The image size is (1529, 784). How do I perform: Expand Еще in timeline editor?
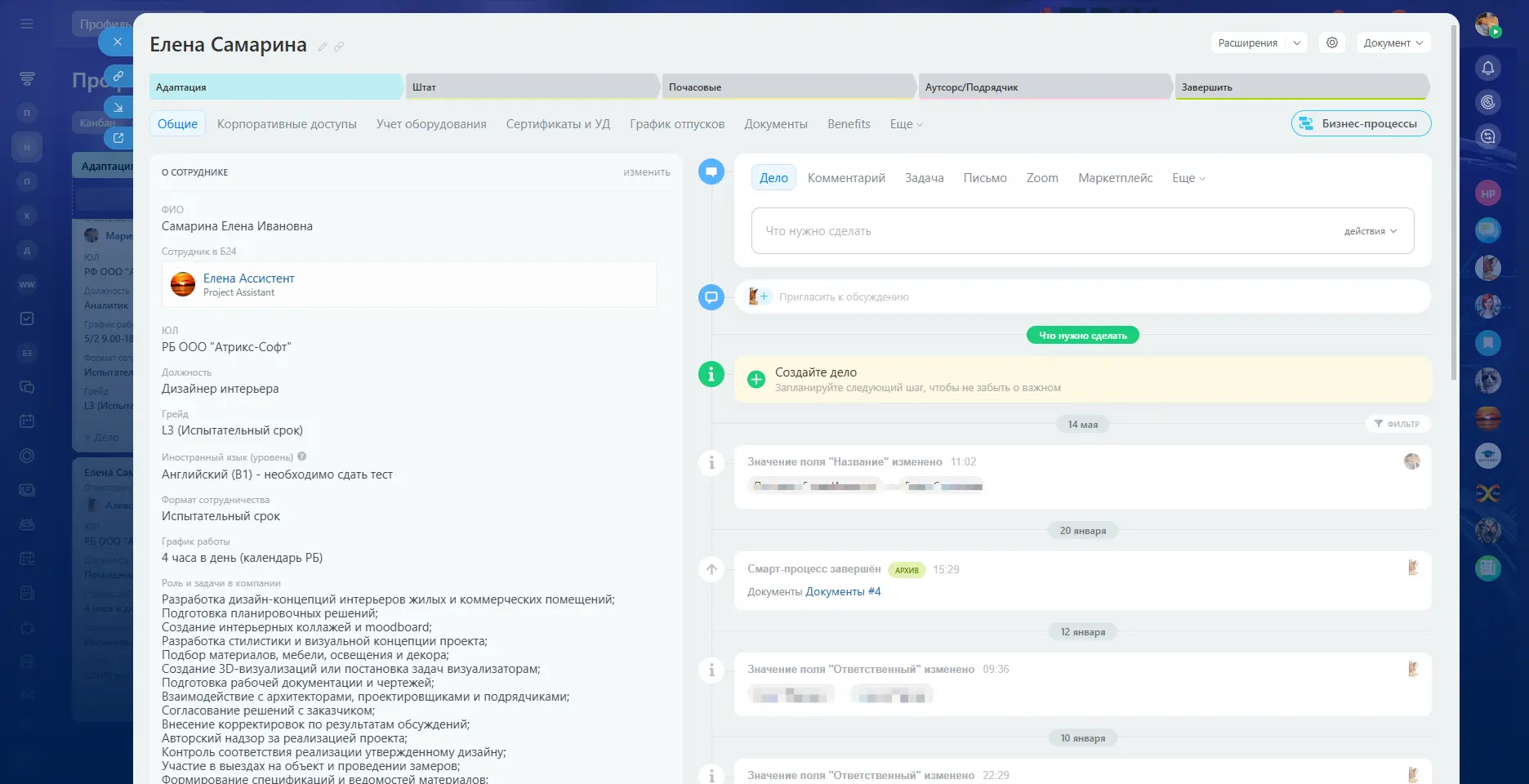pyautogui.click(x=1188, y=178)
